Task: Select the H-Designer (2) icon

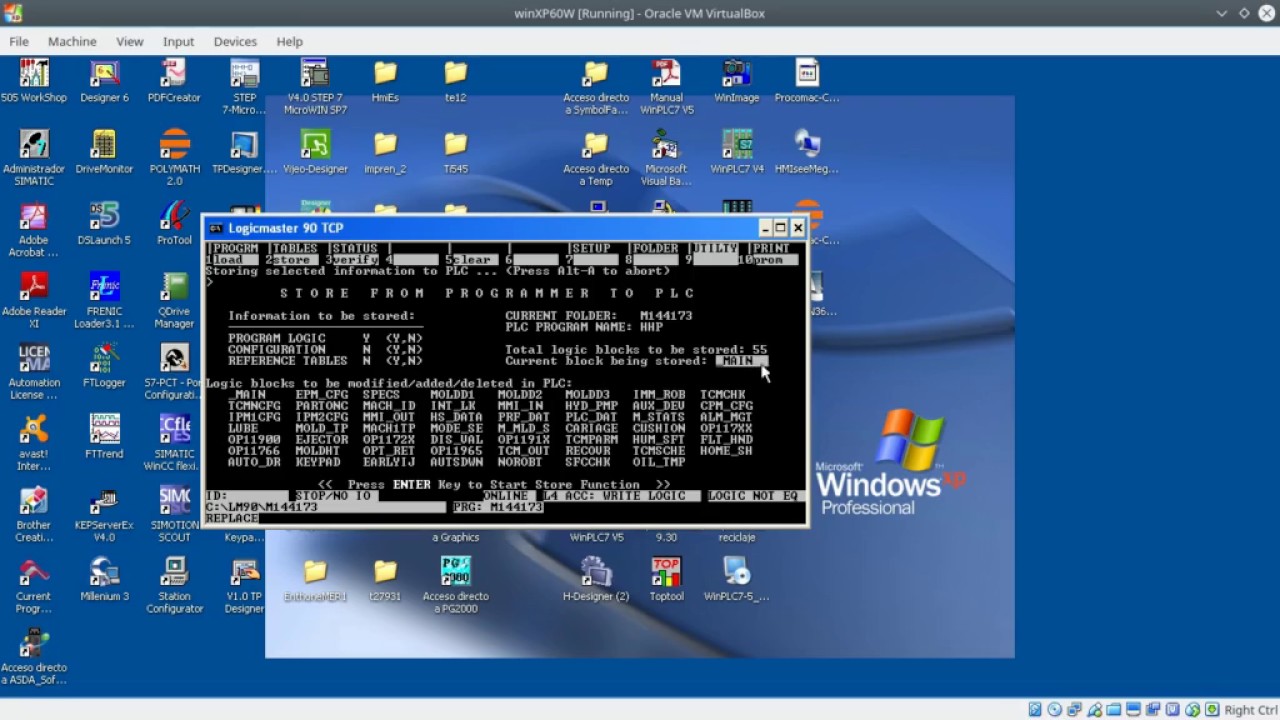Action: [596, 578]
